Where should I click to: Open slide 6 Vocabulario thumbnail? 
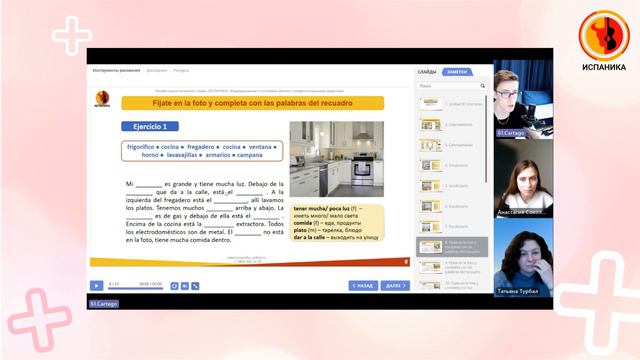431,206
